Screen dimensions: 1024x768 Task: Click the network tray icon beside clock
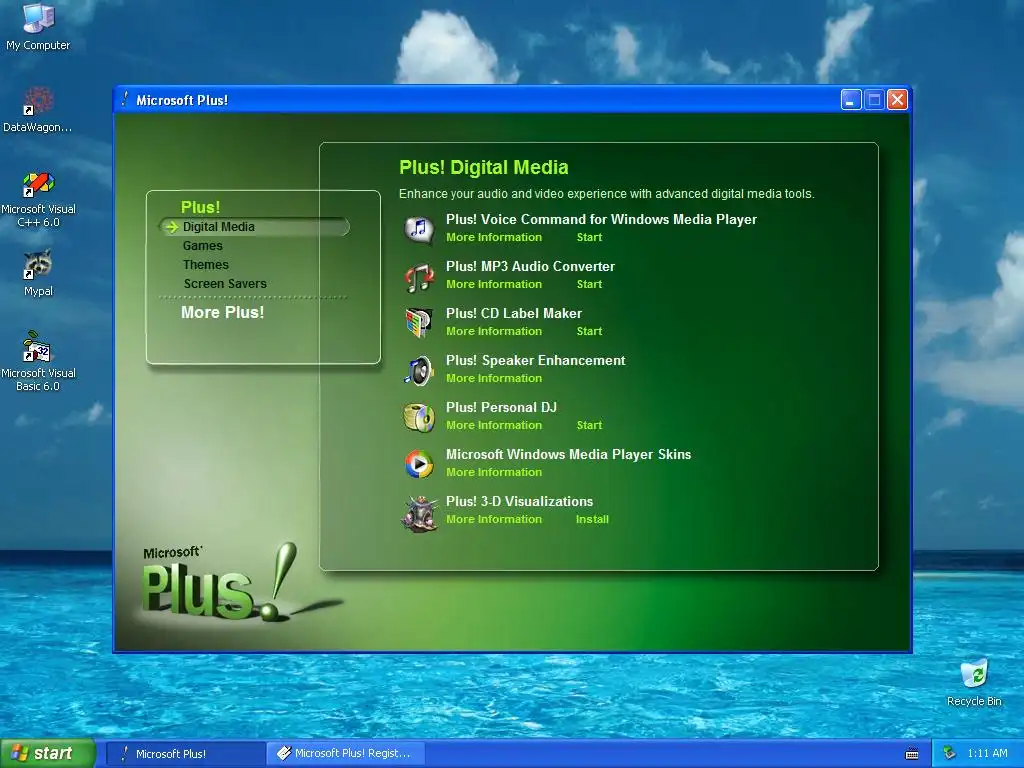coord(949,753)
